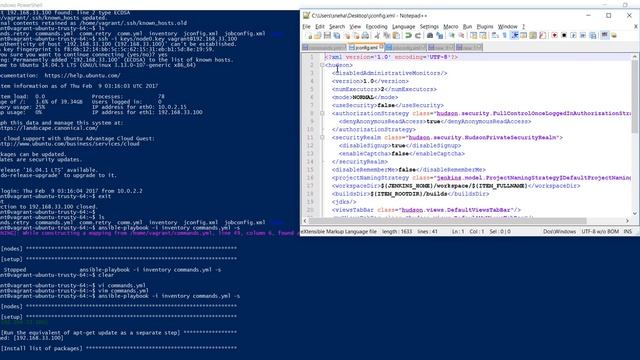This screenshot has height=360, width=640.
Task: Click 'Dos\Windows' in status bar
Action: pos(559,231)
